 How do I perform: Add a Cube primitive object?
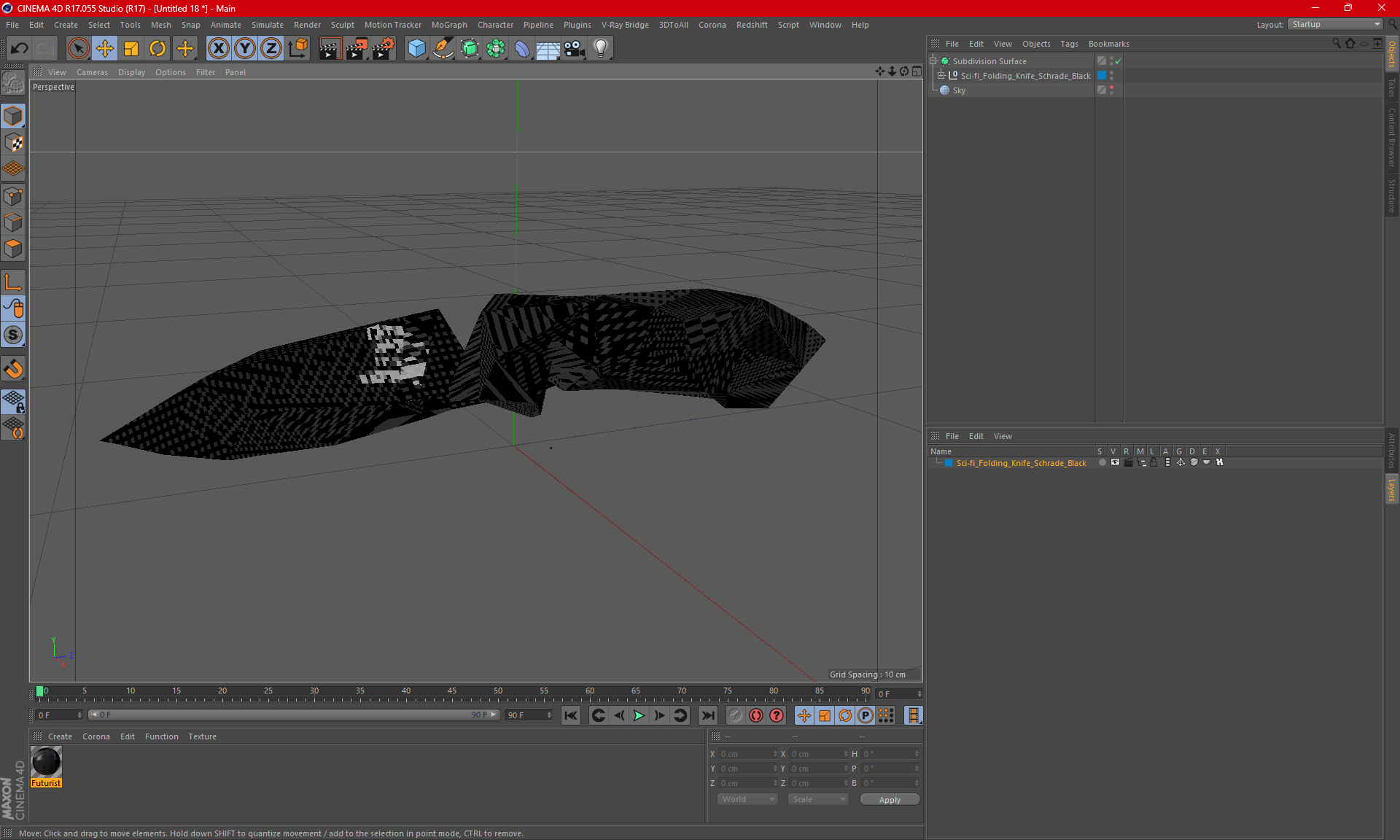pyautogui.click(x=416, y=49)
